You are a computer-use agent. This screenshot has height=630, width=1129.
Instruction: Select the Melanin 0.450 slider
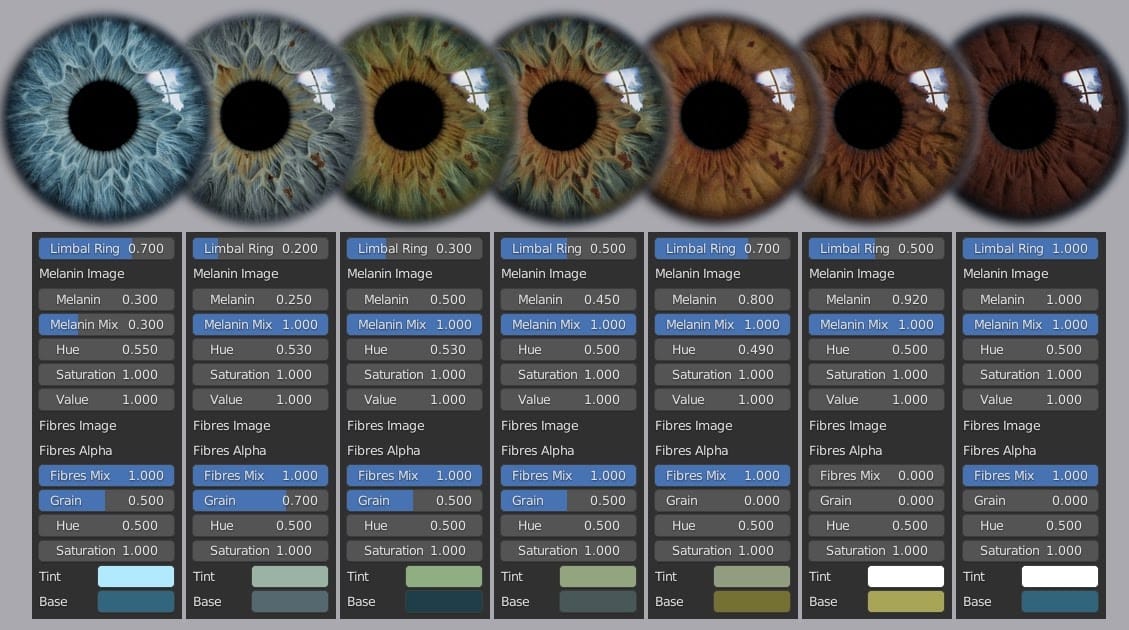567,298
